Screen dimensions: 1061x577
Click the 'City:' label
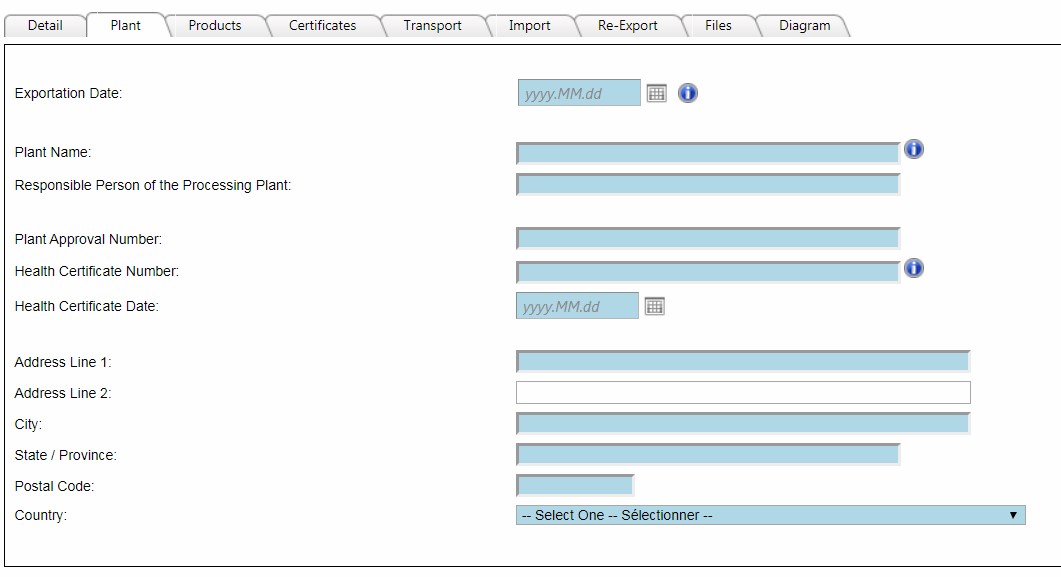[x=28, y=425]
